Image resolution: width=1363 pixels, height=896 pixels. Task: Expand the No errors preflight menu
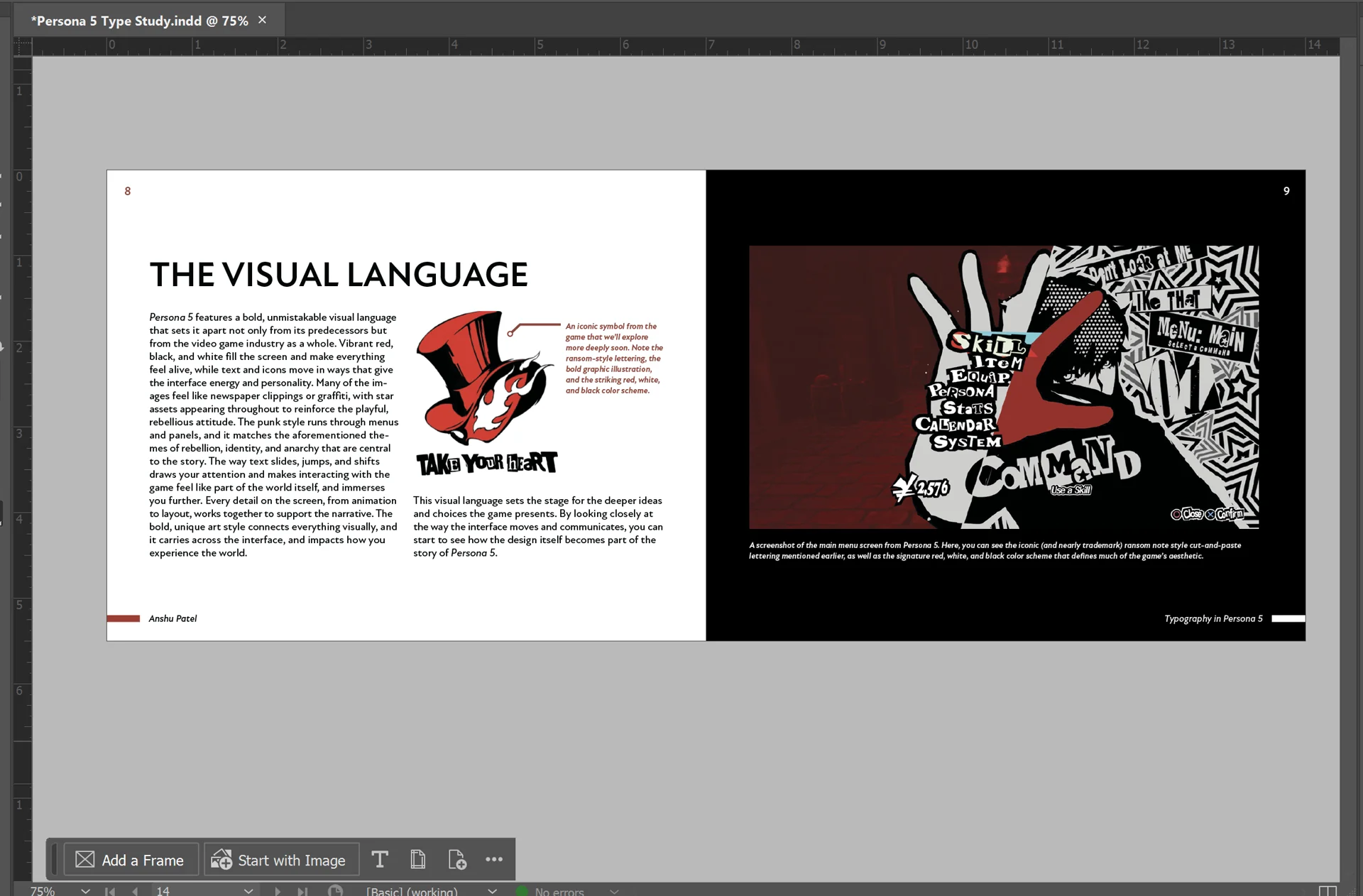tap(614, 891)
